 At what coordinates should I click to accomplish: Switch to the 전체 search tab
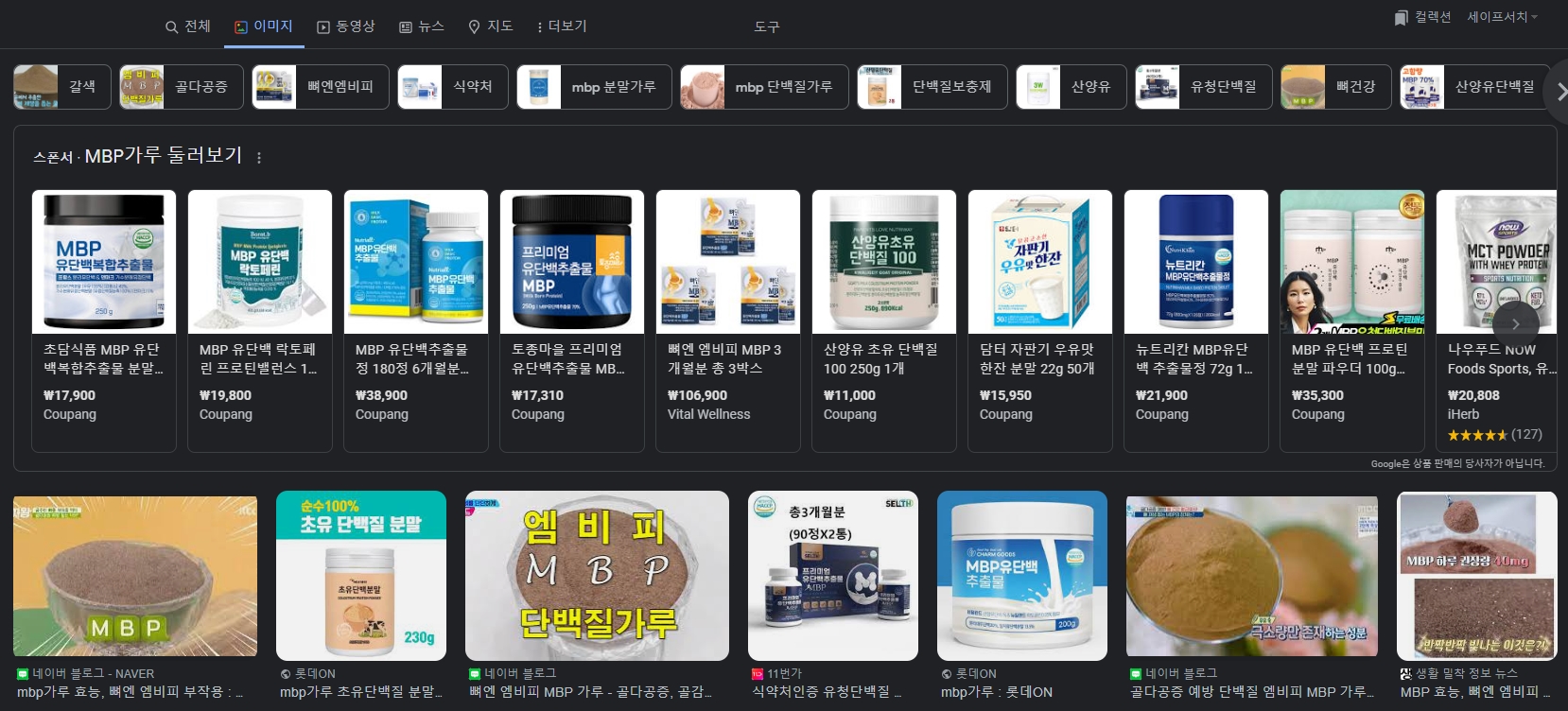click(x=187, y=26)
